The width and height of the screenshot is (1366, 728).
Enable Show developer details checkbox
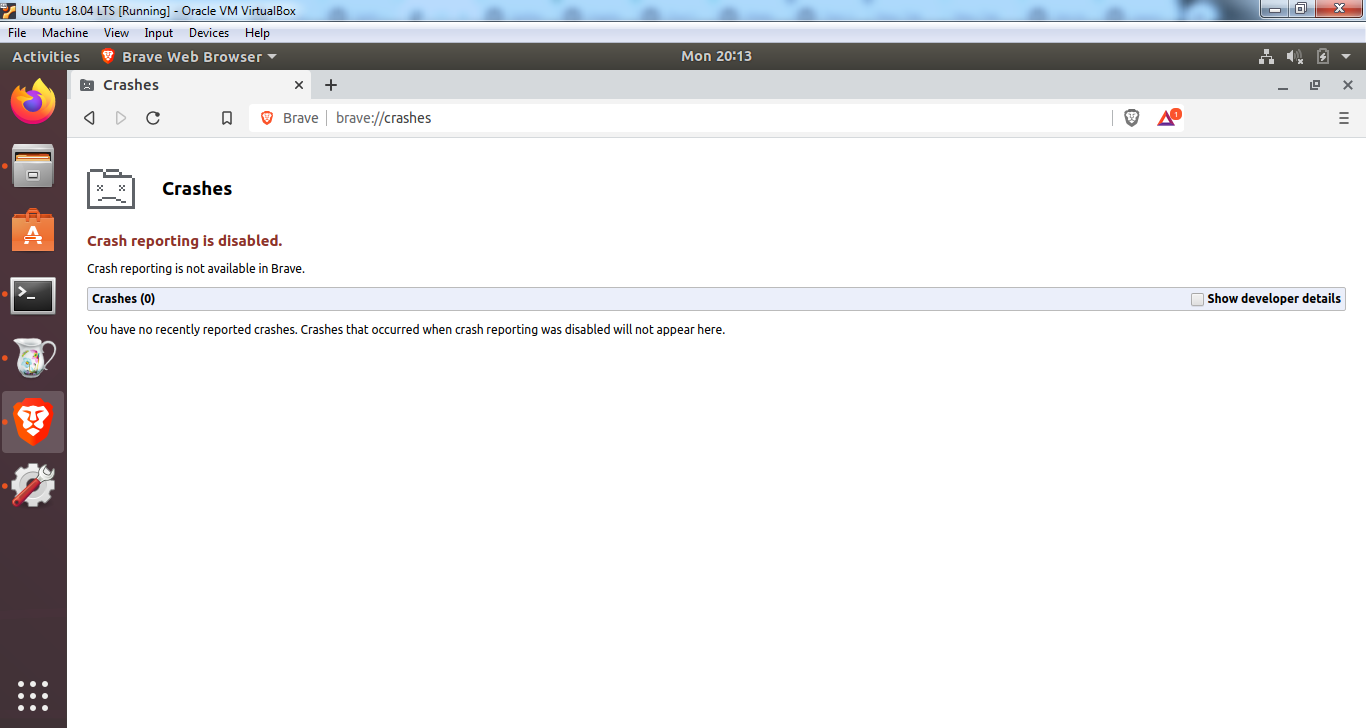point(1197,299)
